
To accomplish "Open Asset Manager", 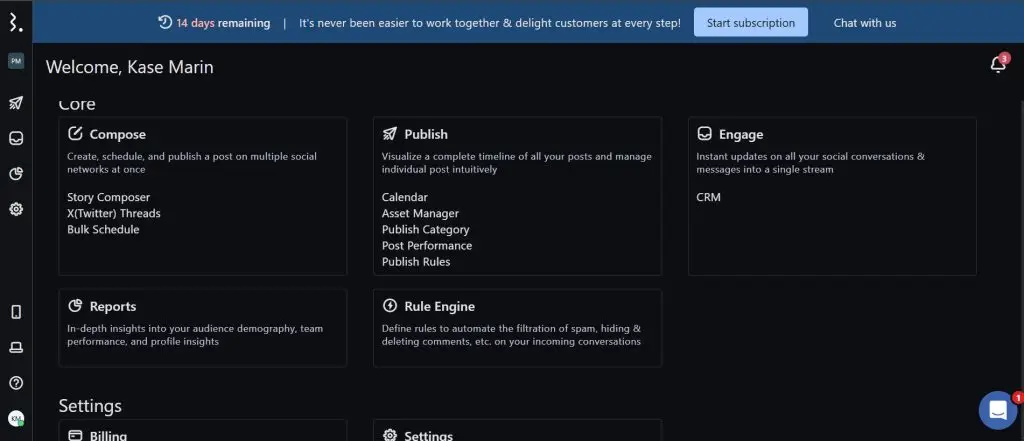I will pos(421,214).
